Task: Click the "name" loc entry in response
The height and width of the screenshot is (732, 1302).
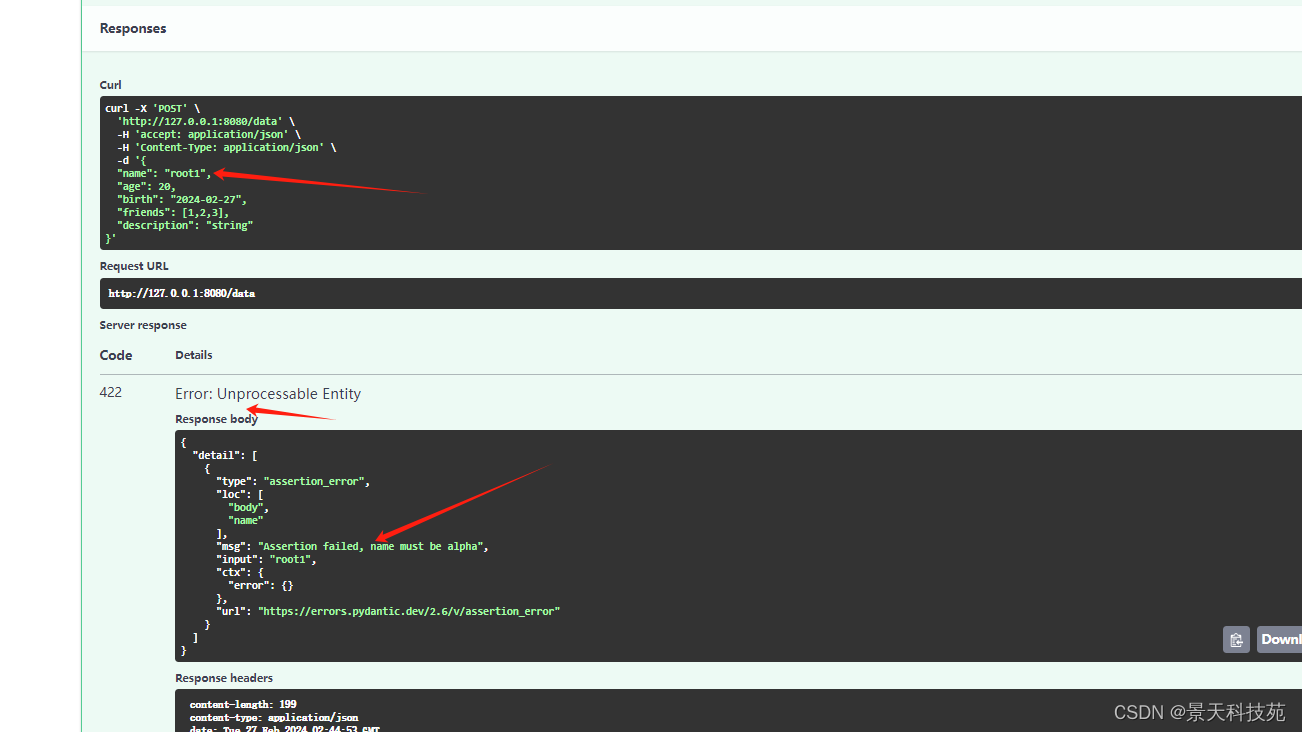Action: [246, 520]
